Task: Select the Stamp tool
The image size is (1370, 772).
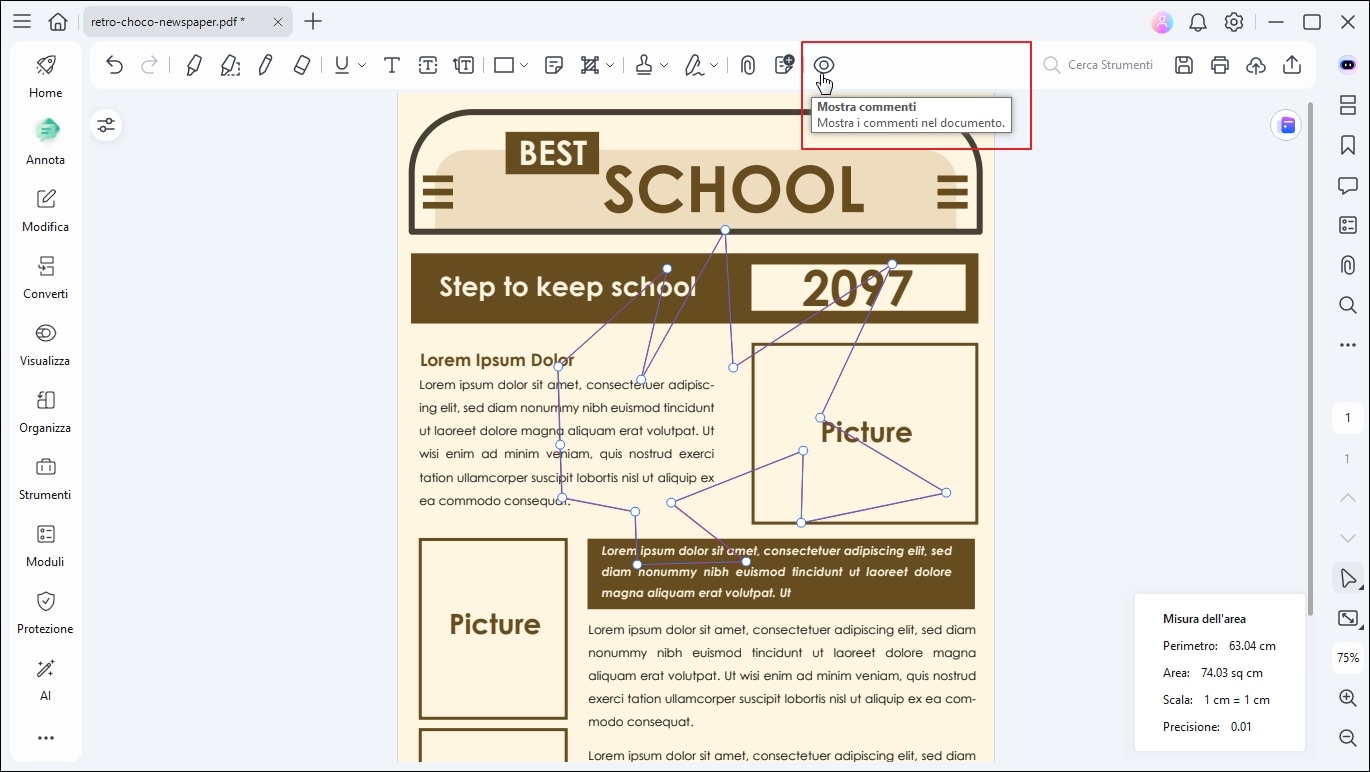Action: 644,65
